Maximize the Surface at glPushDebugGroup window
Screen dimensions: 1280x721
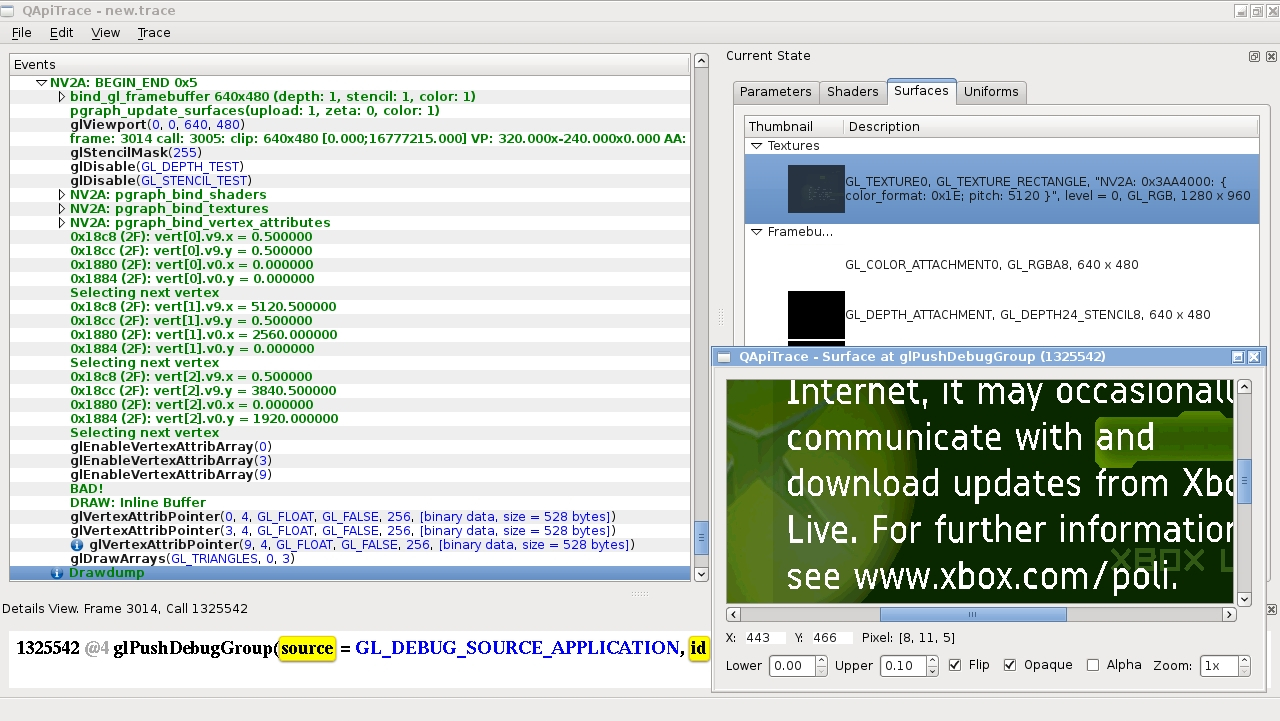click(x=1238, y=357)
